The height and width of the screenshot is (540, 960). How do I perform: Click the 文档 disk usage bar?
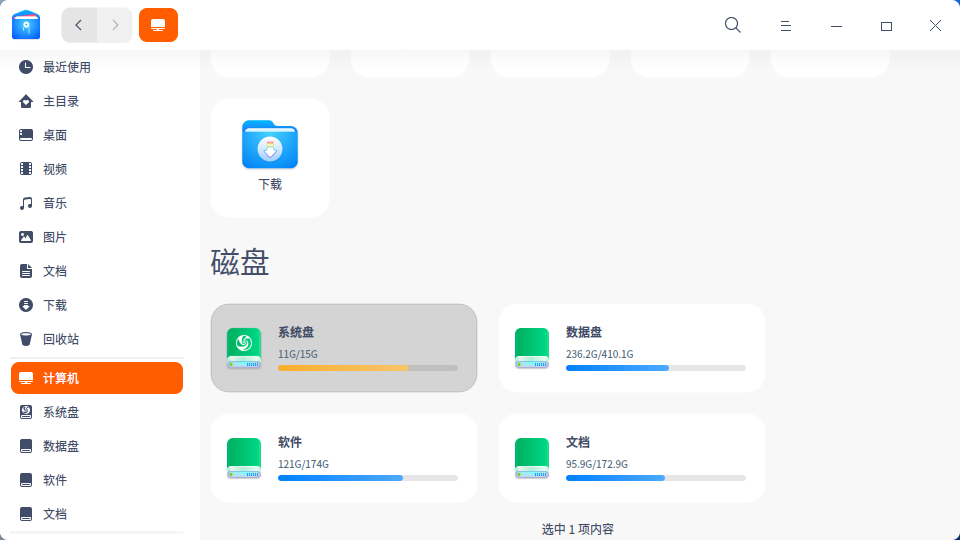(x=656, y=478)
